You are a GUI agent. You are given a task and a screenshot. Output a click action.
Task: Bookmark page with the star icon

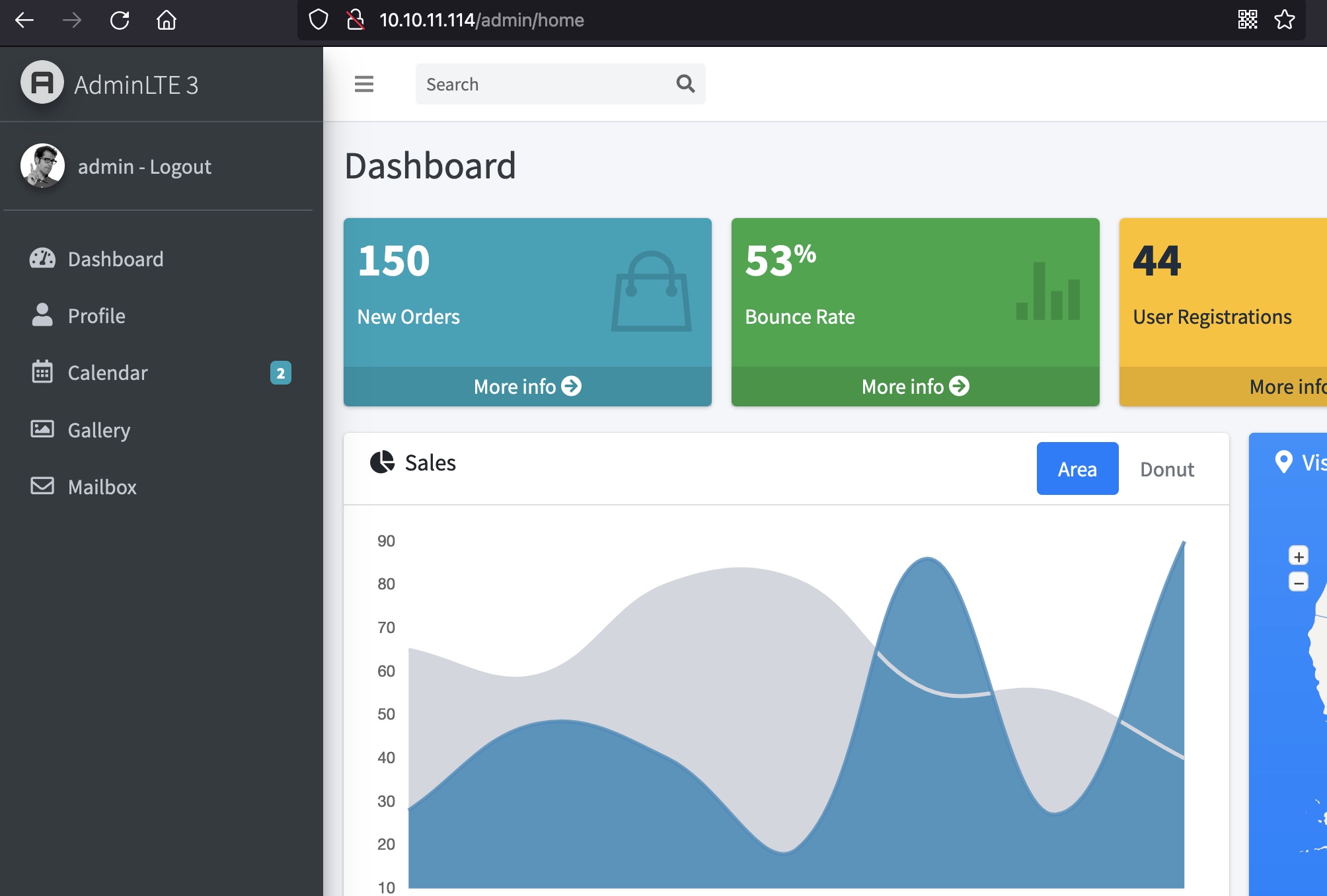coord(1284,20)
